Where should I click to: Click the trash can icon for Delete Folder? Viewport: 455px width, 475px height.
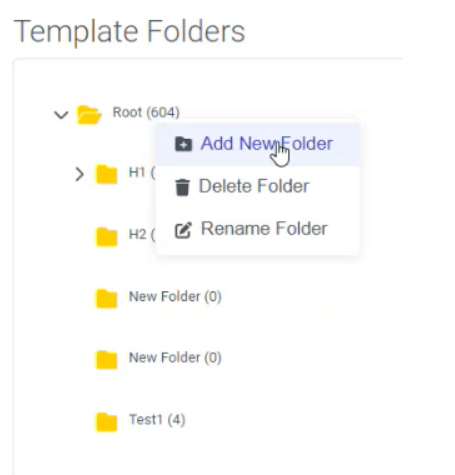coord(182,187)
